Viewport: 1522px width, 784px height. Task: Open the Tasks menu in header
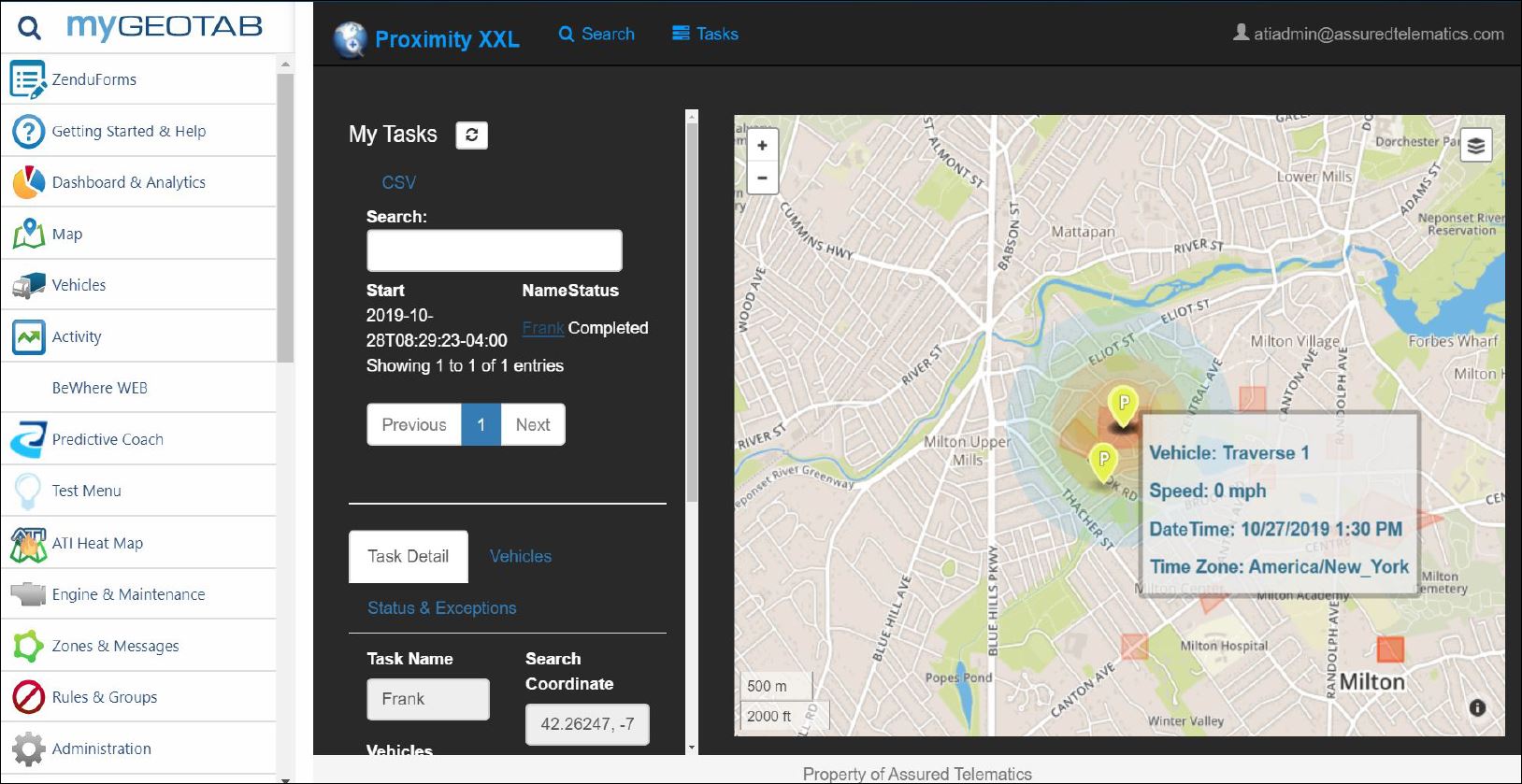[706, 34]
